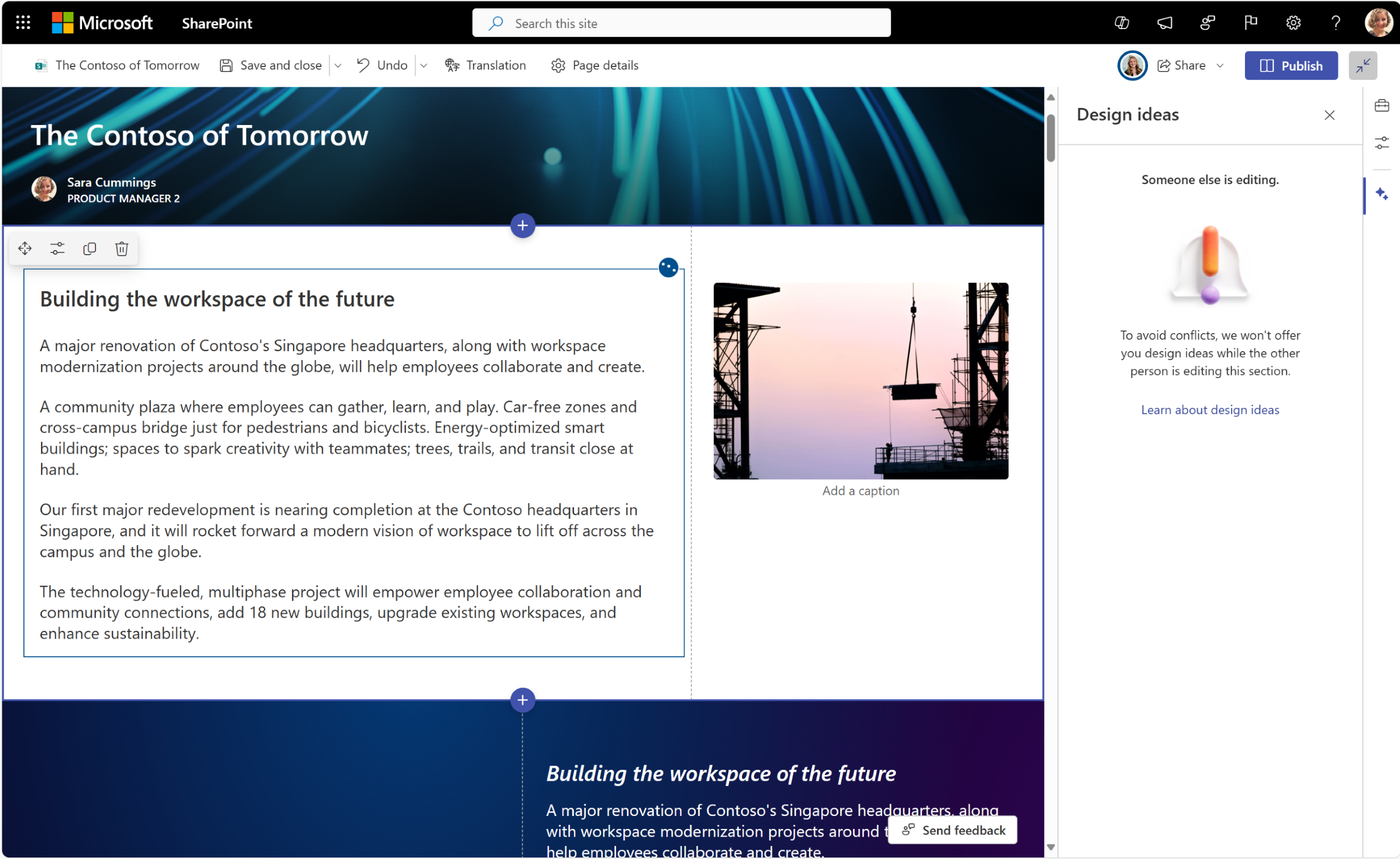The image size is (1400, 859).
Task: Click the Settings gear icon
Action: tap(1295, 23)
